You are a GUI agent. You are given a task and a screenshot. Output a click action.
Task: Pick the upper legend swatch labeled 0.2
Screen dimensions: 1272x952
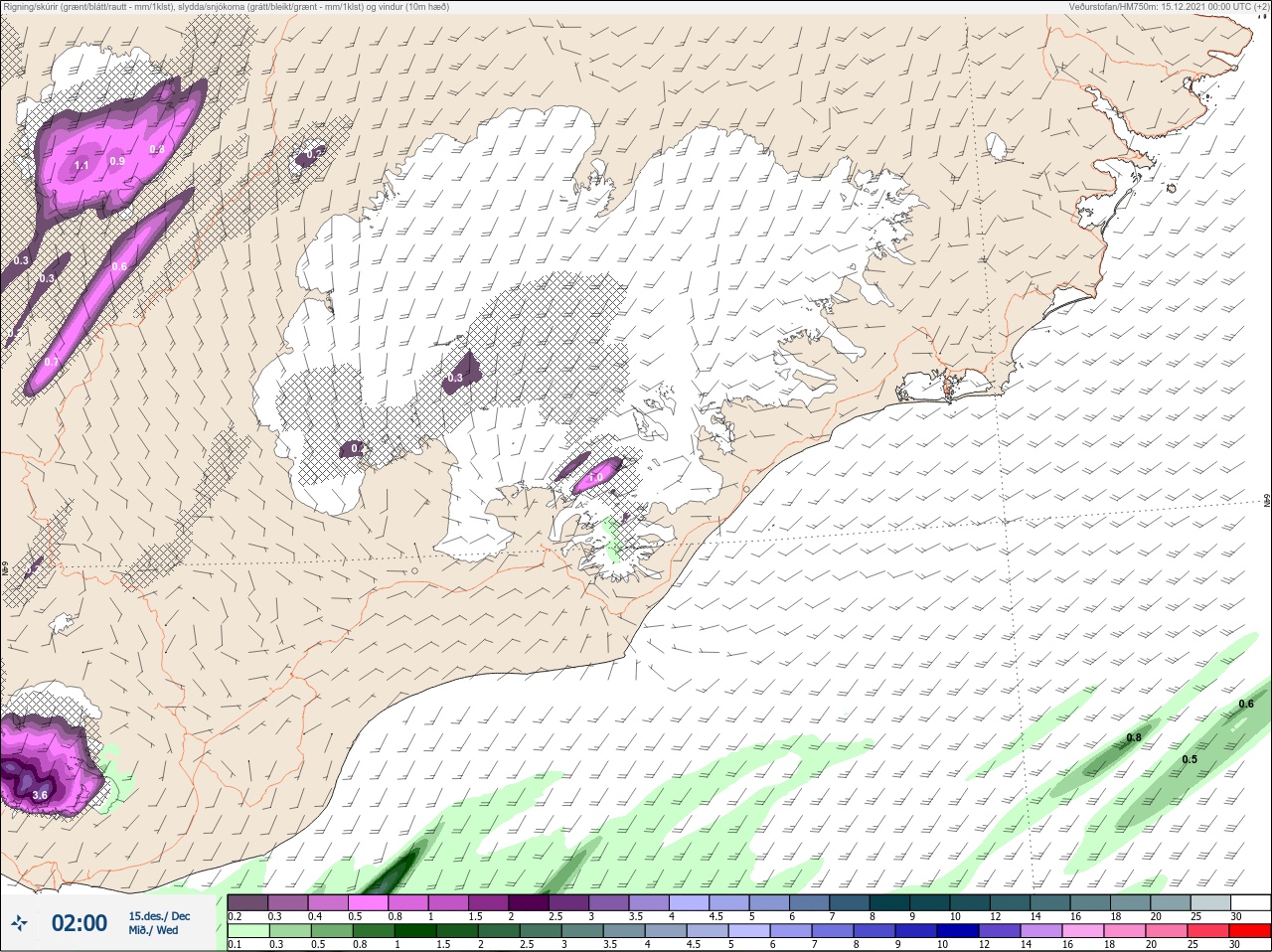click(247, 902)
